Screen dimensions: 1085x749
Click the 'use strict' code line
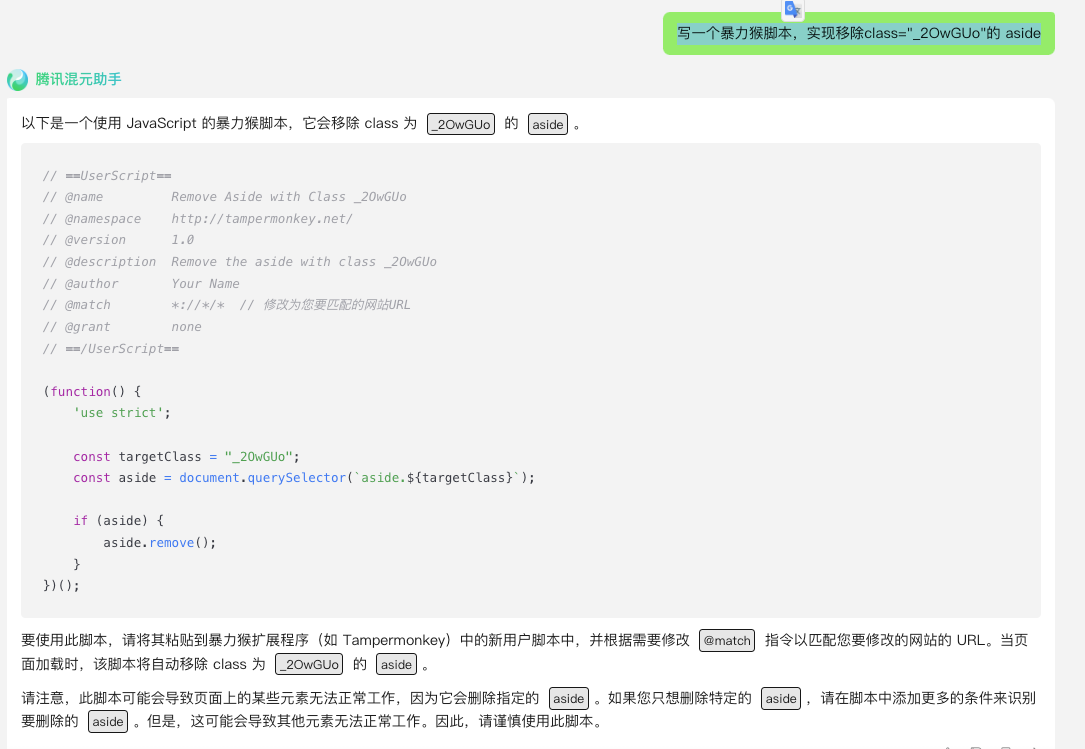pos(122,413)
